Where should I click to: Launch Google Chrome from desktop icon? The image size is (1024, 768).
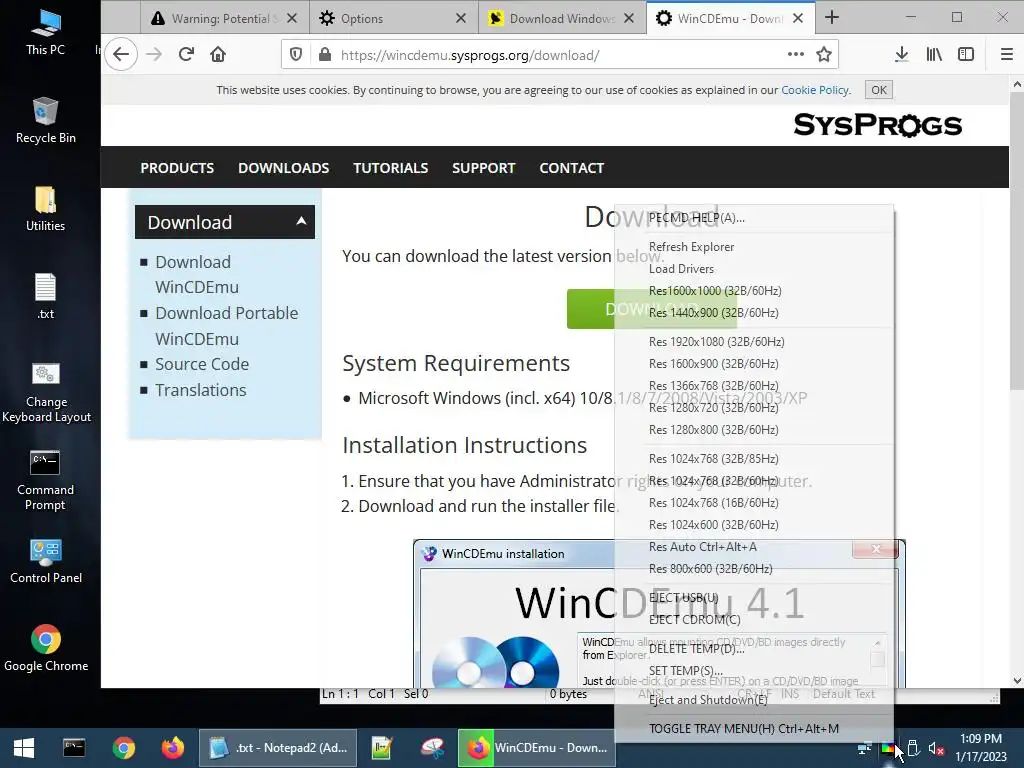coord(46,648)
